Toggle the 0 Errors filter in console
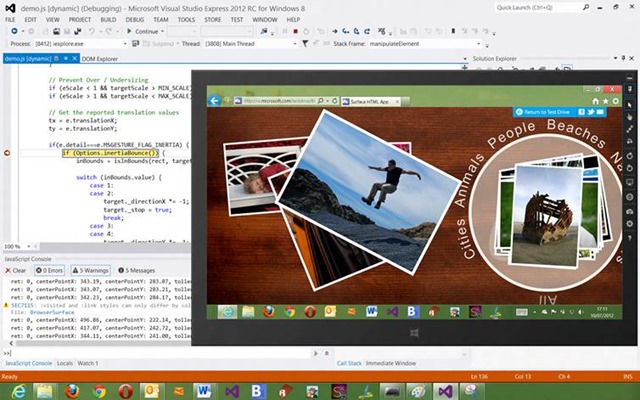 click(48, 270)
